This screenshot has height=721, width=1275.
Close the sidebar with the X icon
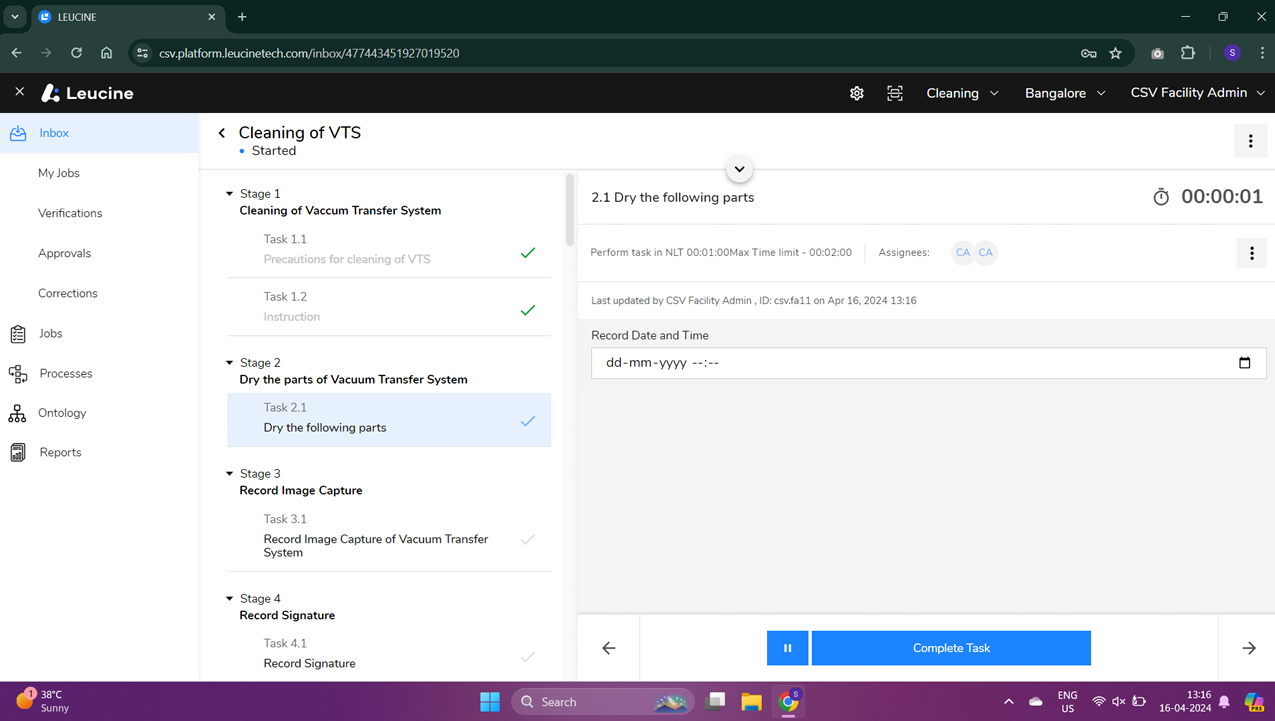[19, 92]
